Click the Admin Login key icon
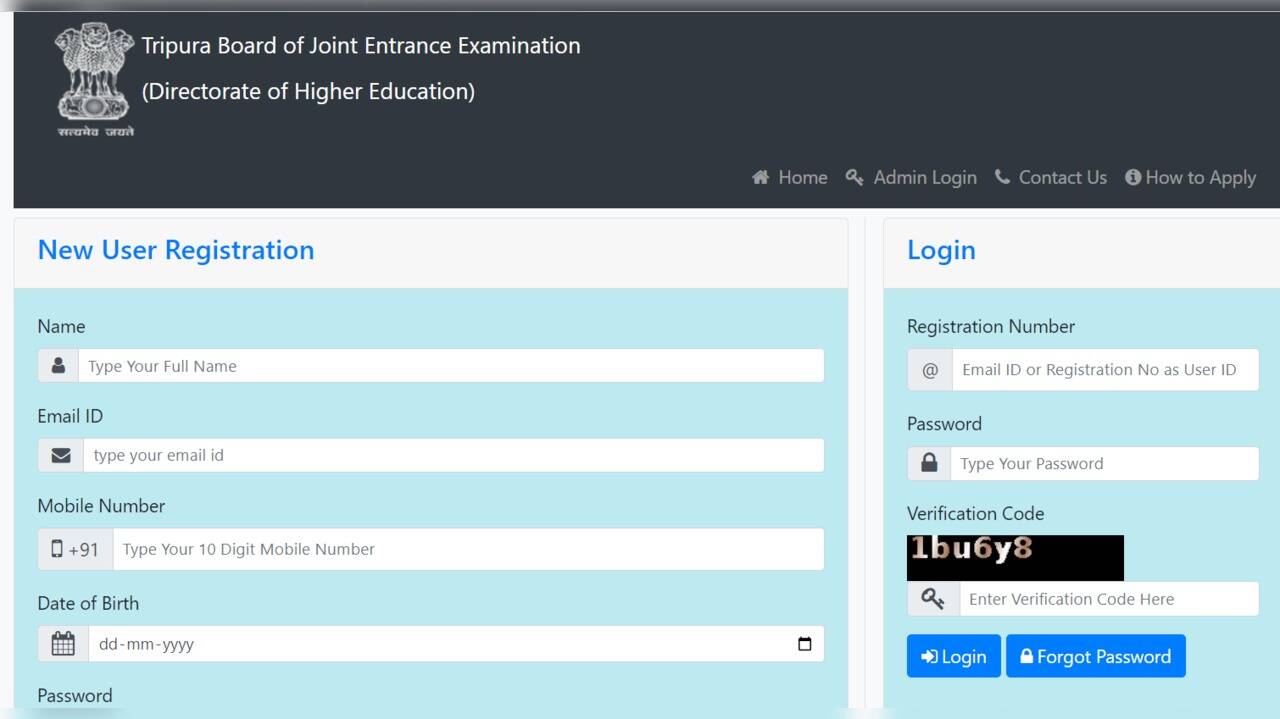 tap(854, 177)
